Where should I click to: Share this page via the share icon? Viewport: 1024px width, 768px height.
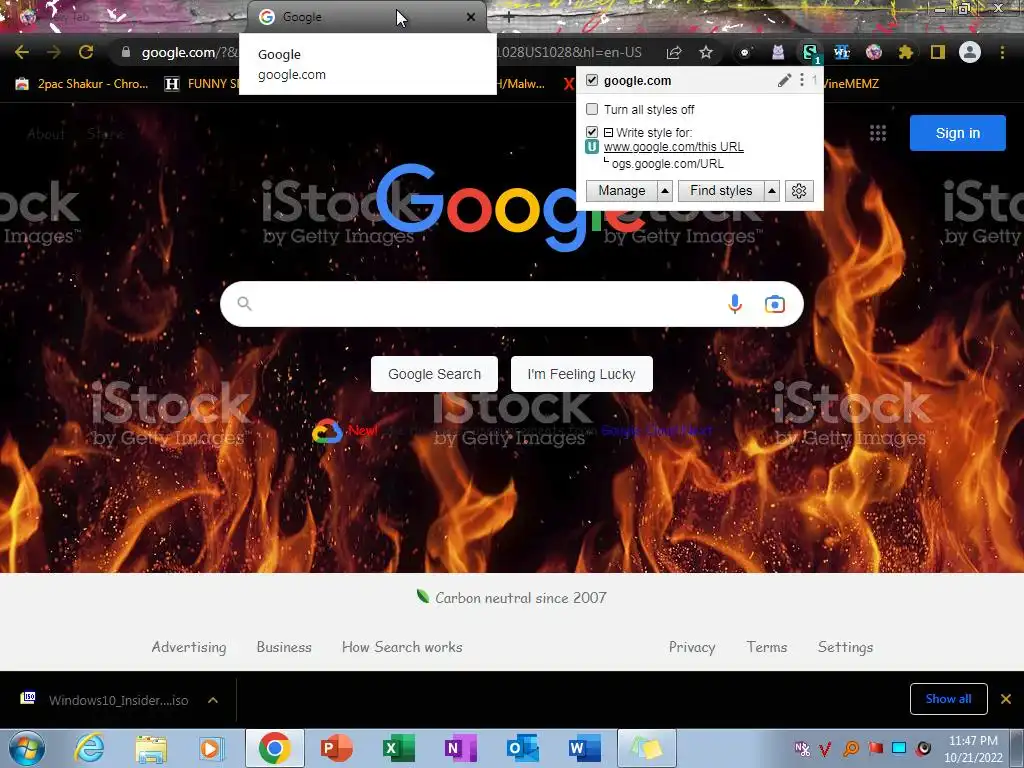pos(674,52)
